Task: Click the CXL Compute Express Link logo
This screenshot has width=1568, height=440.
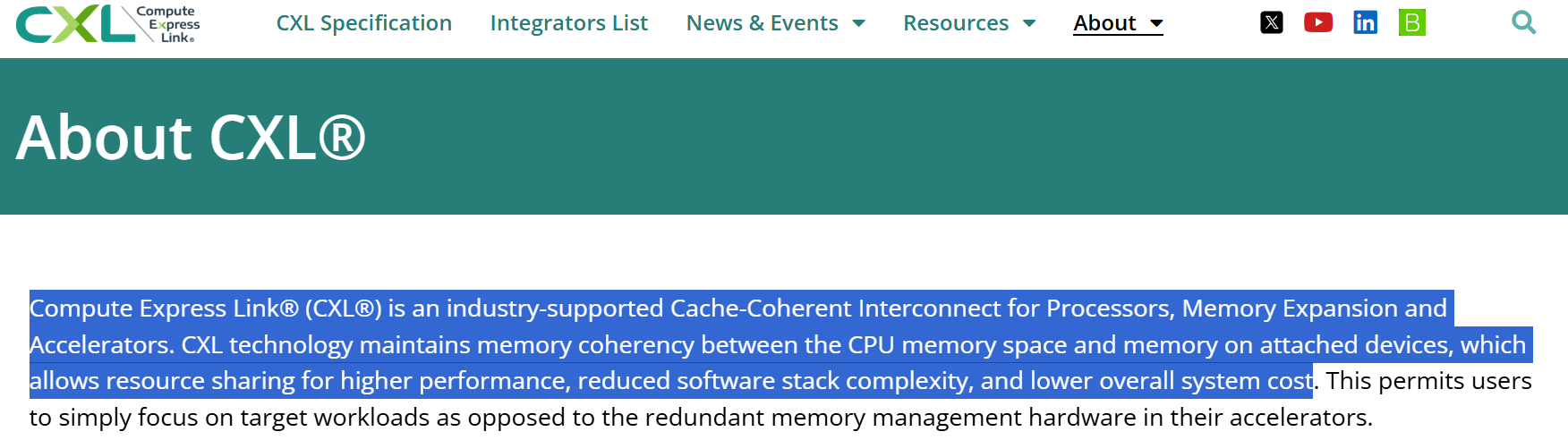Action: [x=107, y=24]
